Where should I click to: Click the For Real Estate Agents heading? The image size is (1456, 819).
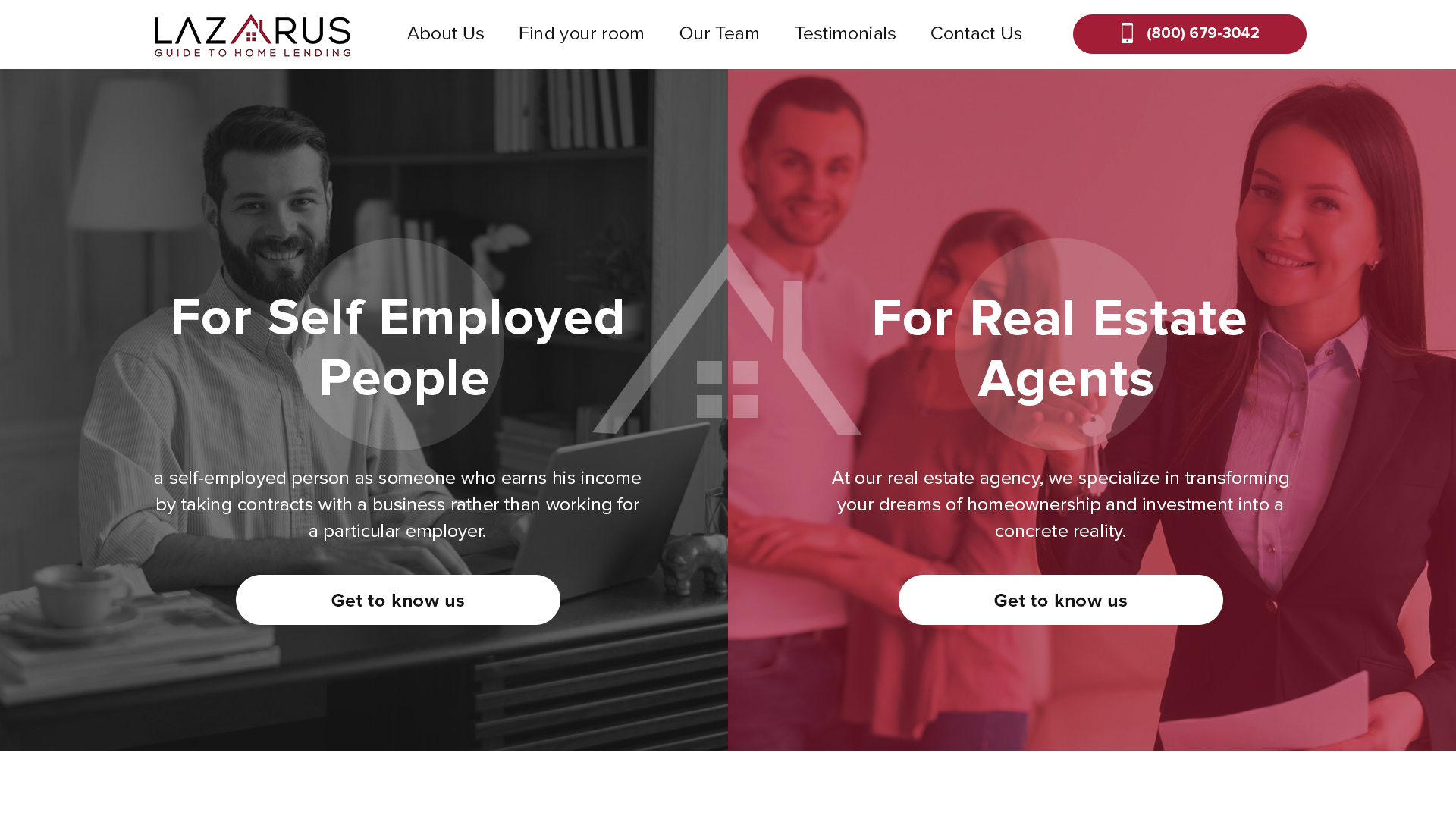1060,347
